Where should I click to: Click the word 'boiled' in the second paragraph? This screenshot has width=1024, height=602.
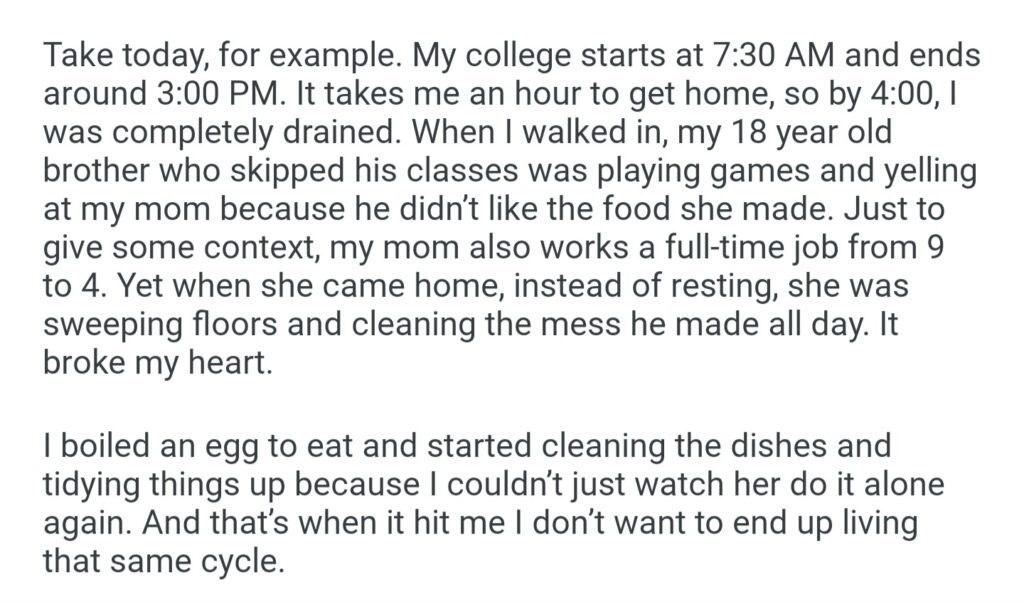[x=98, y=446]
